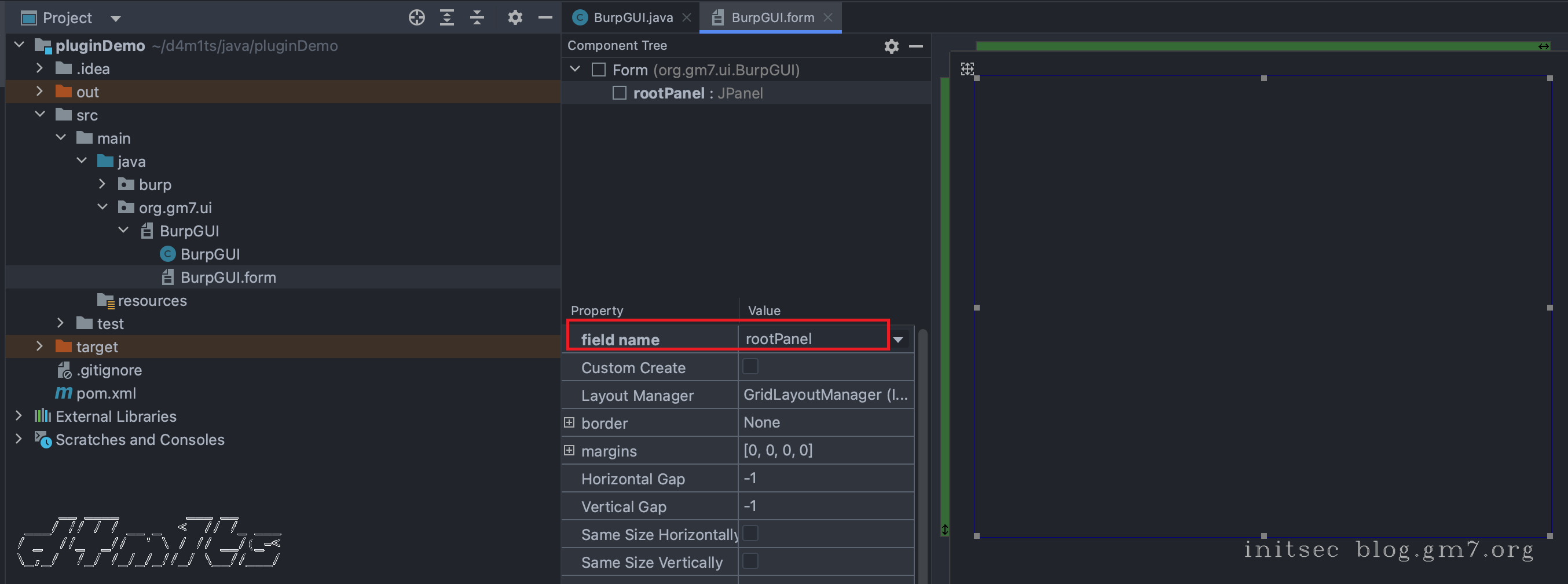Image resolution: width=1568 pixels, height=584 pixels.
Task: Click the Collapse All icon in Project panel
Action: (477, 17)
